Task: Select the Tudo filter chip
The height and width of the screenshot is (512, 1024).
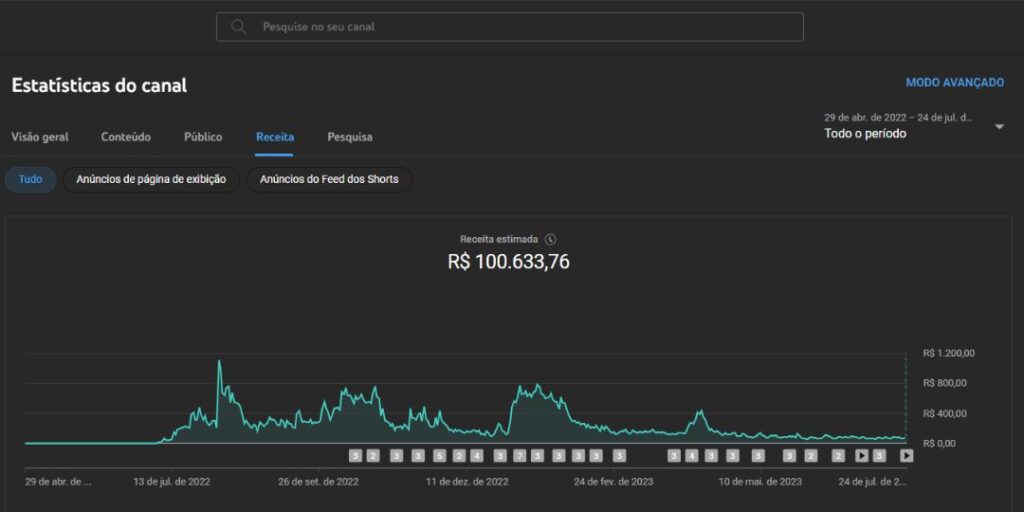Action: tap(30, 180)
